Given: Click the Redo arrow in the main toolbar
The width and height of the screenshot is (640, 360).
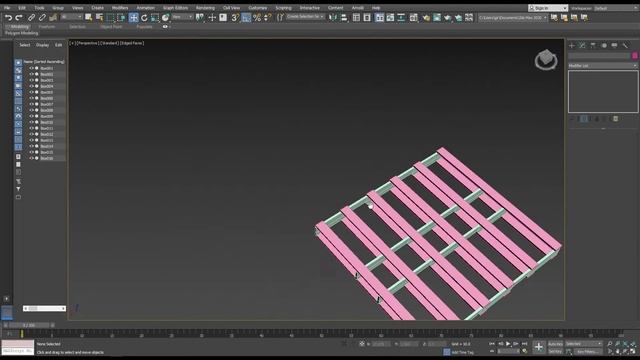Looking at the screenshot, I should pyautogui.click(x=19, y=18).
